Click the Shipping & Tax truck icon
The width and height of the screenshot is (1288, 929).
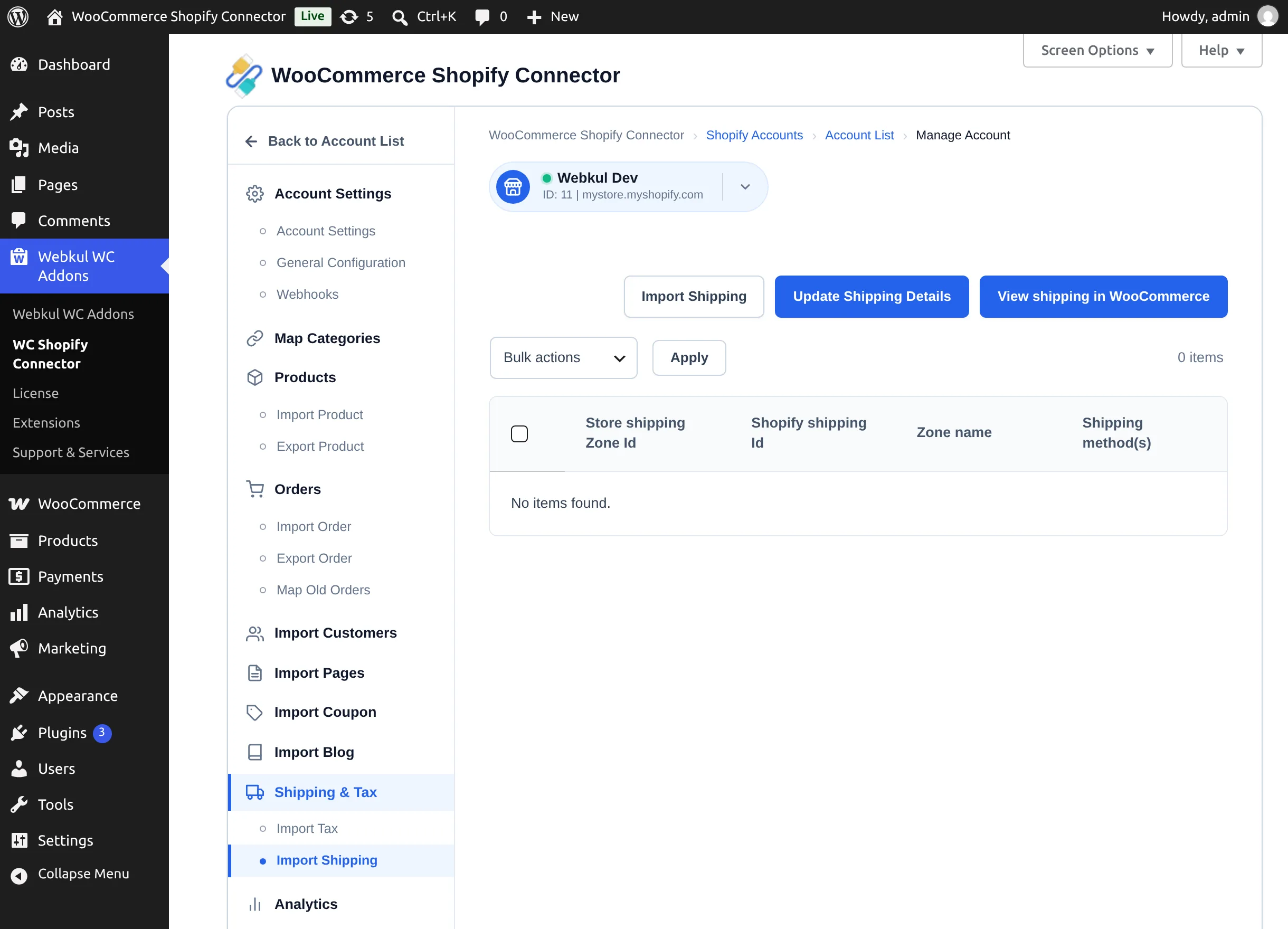(254, 792)
